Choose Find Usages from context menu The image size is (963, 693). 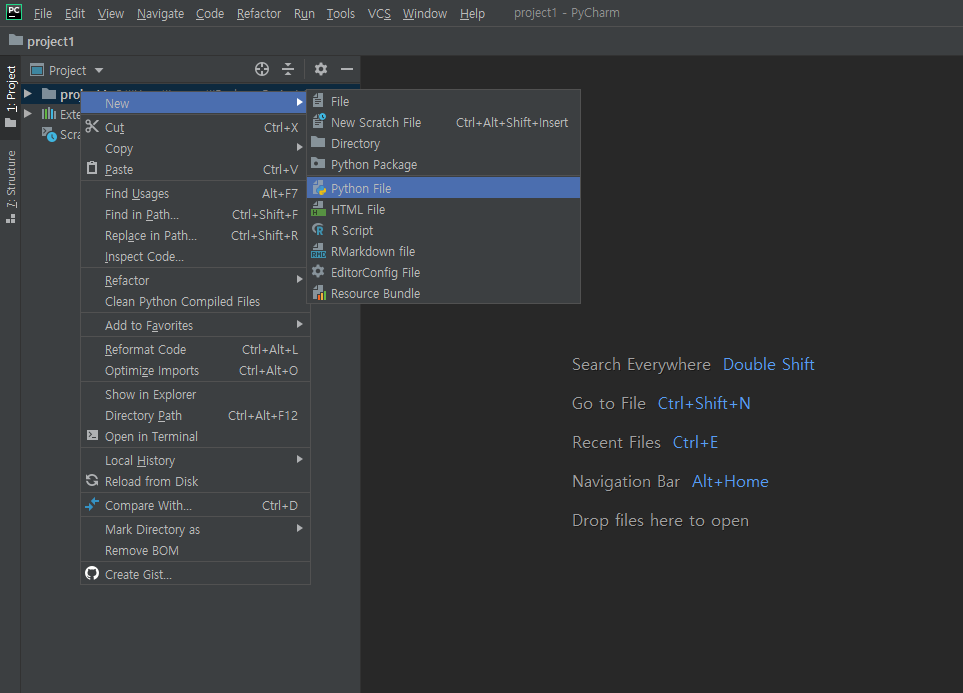tap(195, 193)
